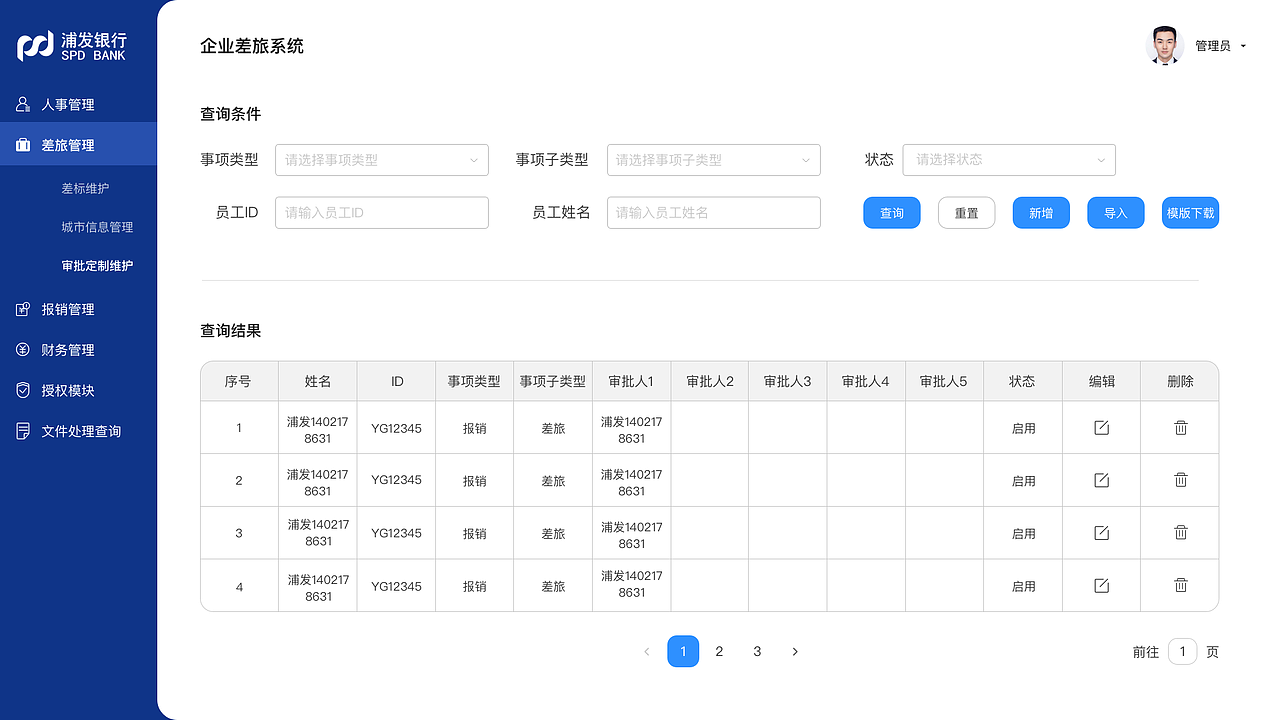This screenshot has width=1280, height=720.
Task: Select 差旅管理 menu item
Action: 78,145
